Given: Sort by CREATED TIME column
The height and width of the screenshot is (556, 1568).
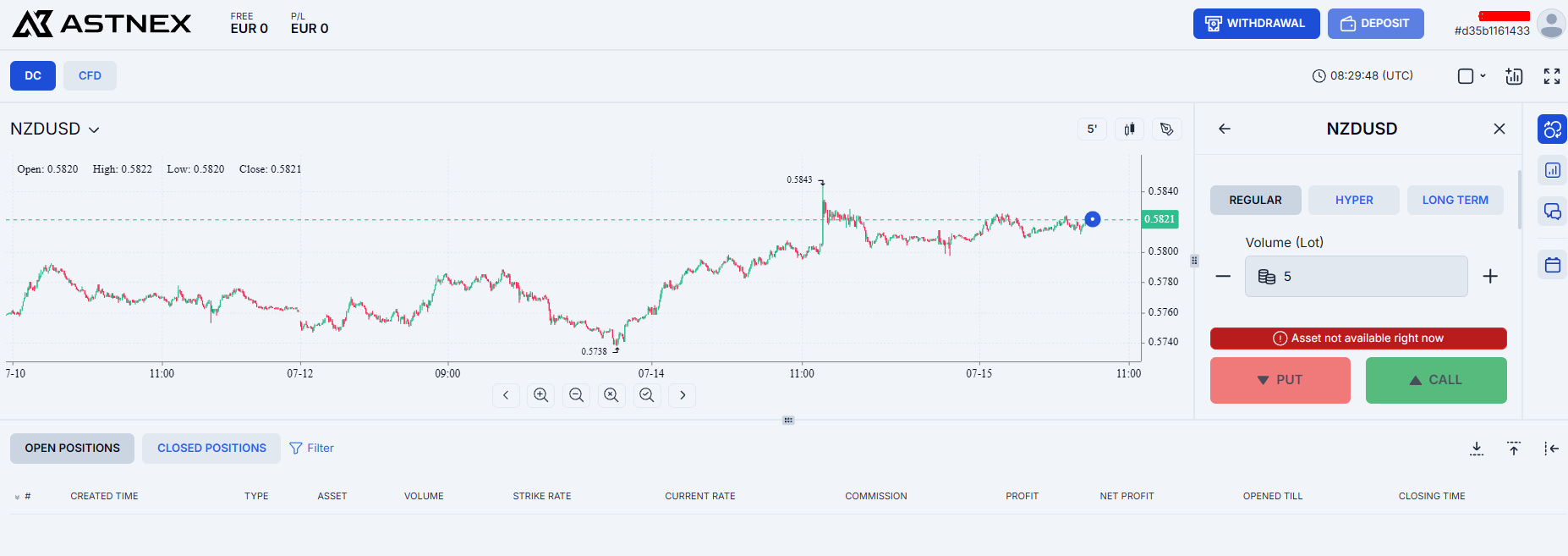Looking at the screenshot, I should click(x=104, y=497).
